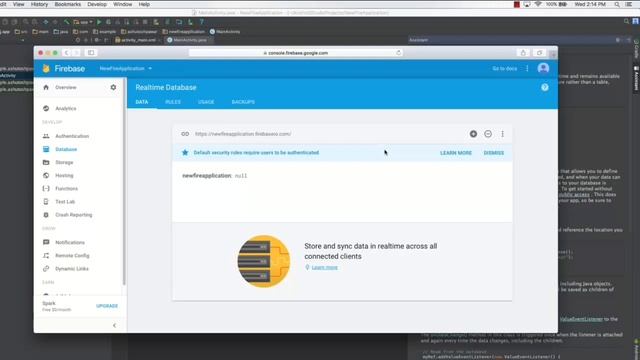This screenshot has width=640, height=360.
Task: Open the Help menu
Action: click(x=144, y=4)
